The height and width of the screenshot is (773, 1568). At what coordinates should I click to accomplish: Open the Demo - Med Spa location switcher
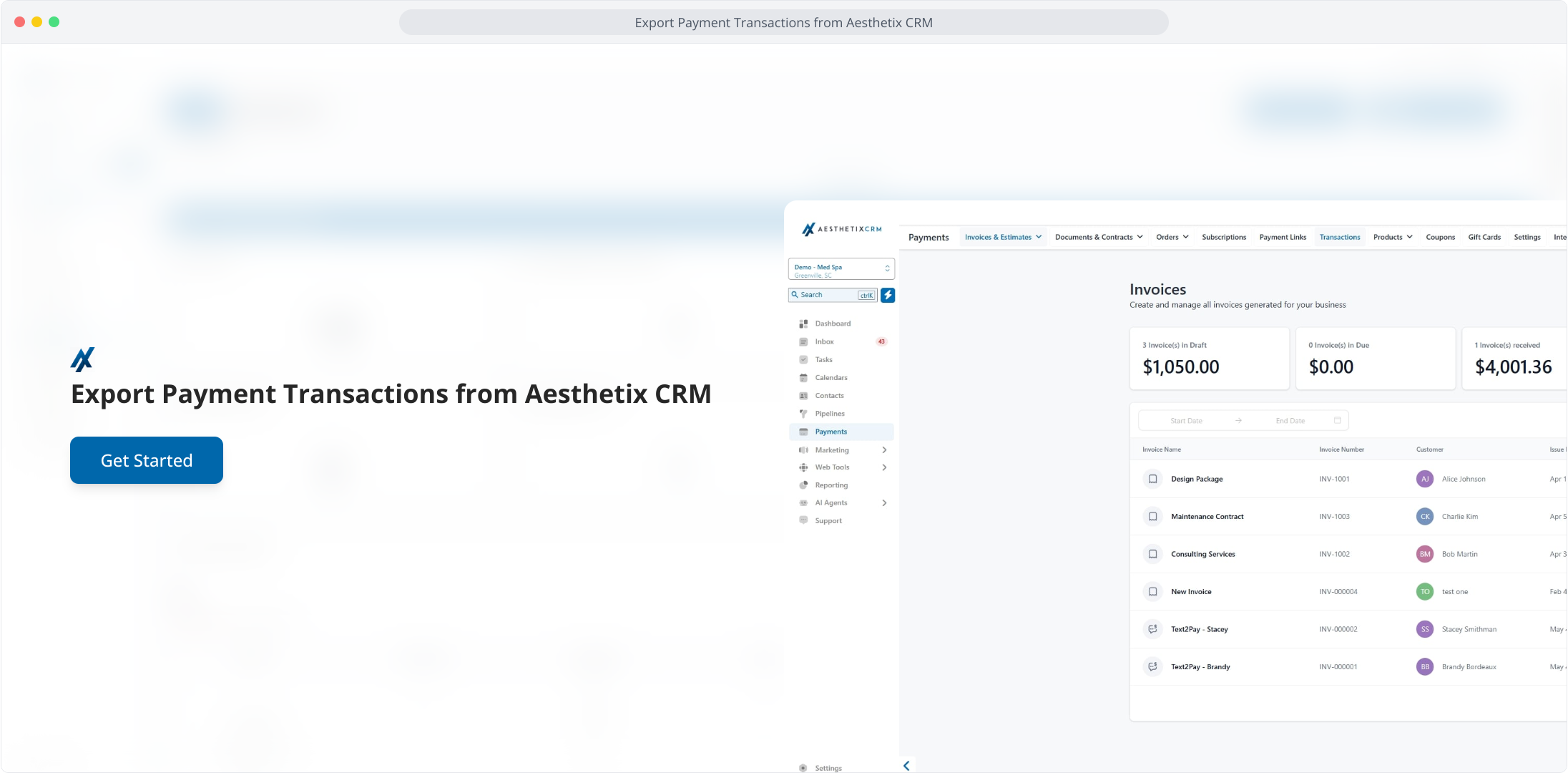point(841,269)
